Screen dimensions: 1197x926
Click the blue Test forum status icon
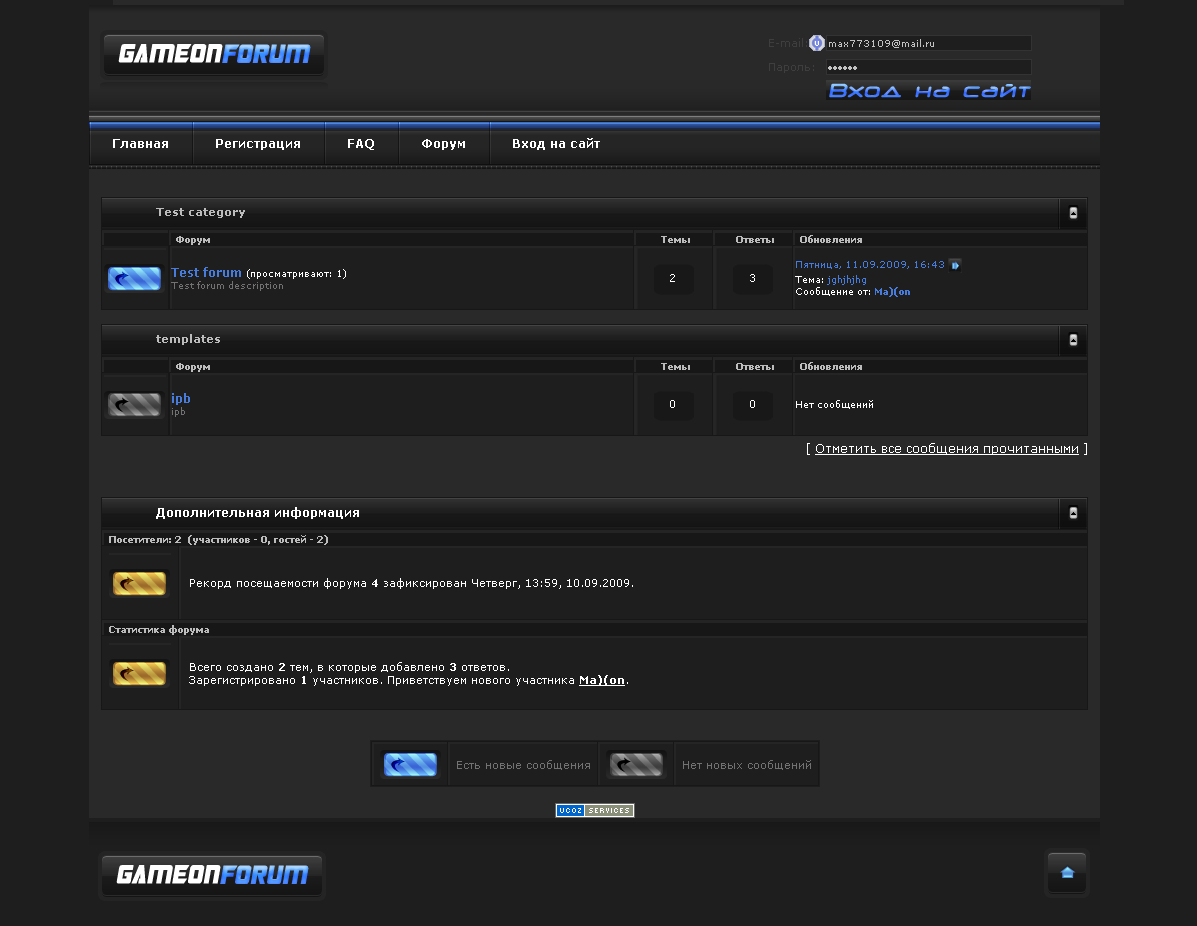point(134,279)
